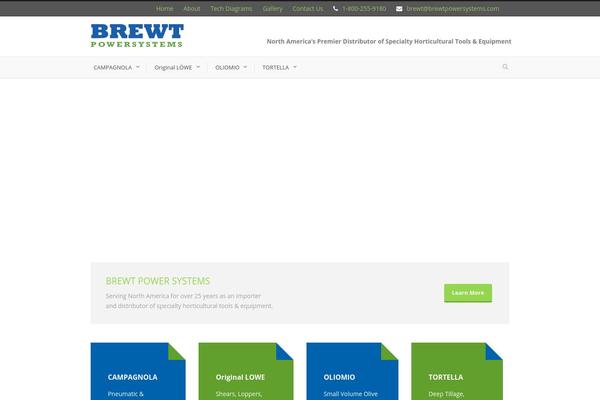
Task: Open the OLIOMIO menu item
Action: (x=227, y=67)
